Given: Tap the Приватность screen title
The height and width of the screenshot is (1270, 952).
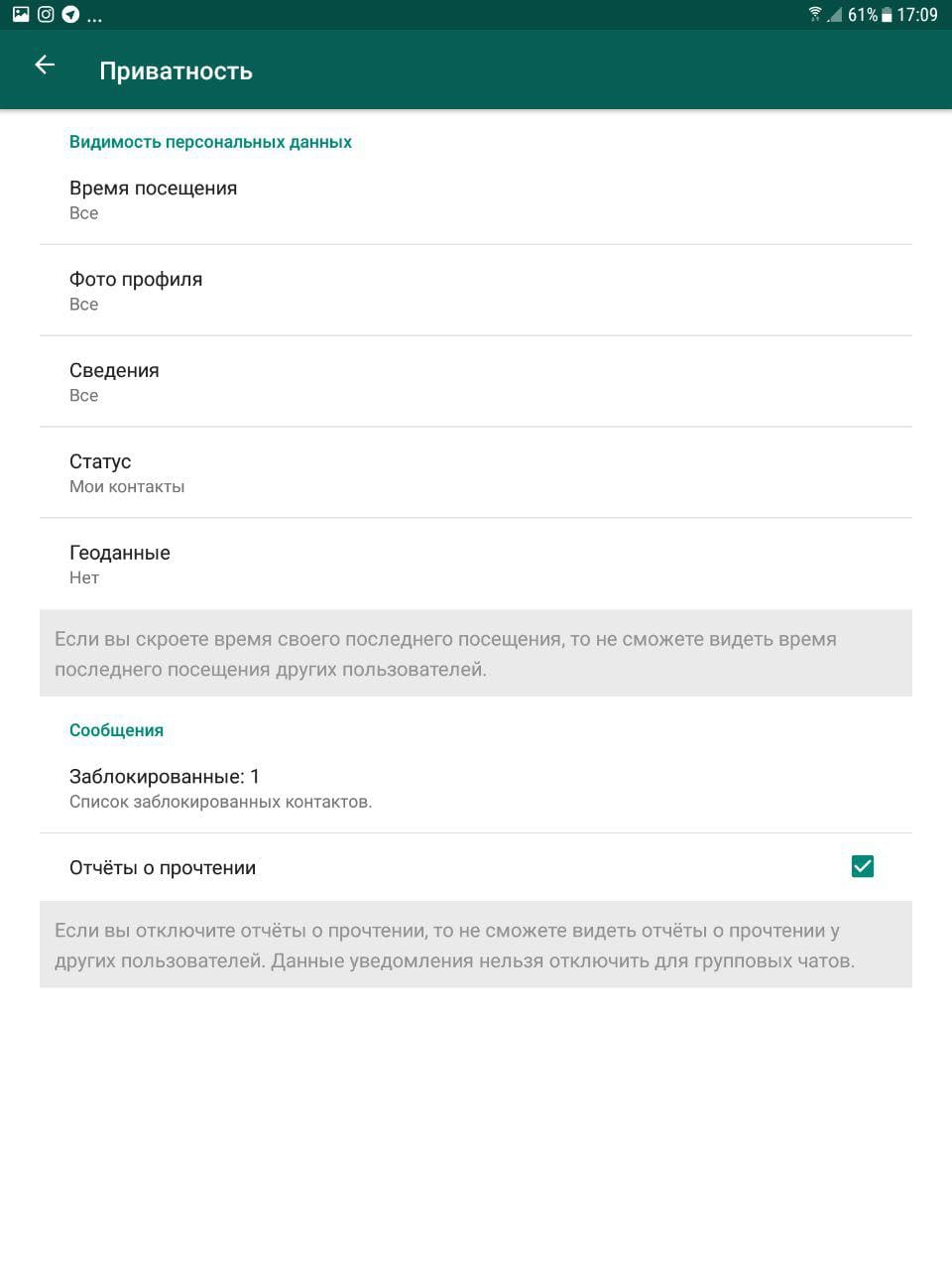Looking at the screenshot, I should pos(176,71).
